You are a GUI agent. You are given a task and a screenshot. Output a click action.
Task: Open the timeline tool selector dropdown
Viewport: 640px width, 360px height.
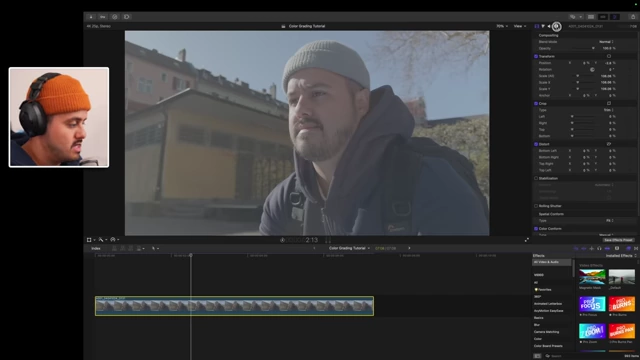click(155, 248)
